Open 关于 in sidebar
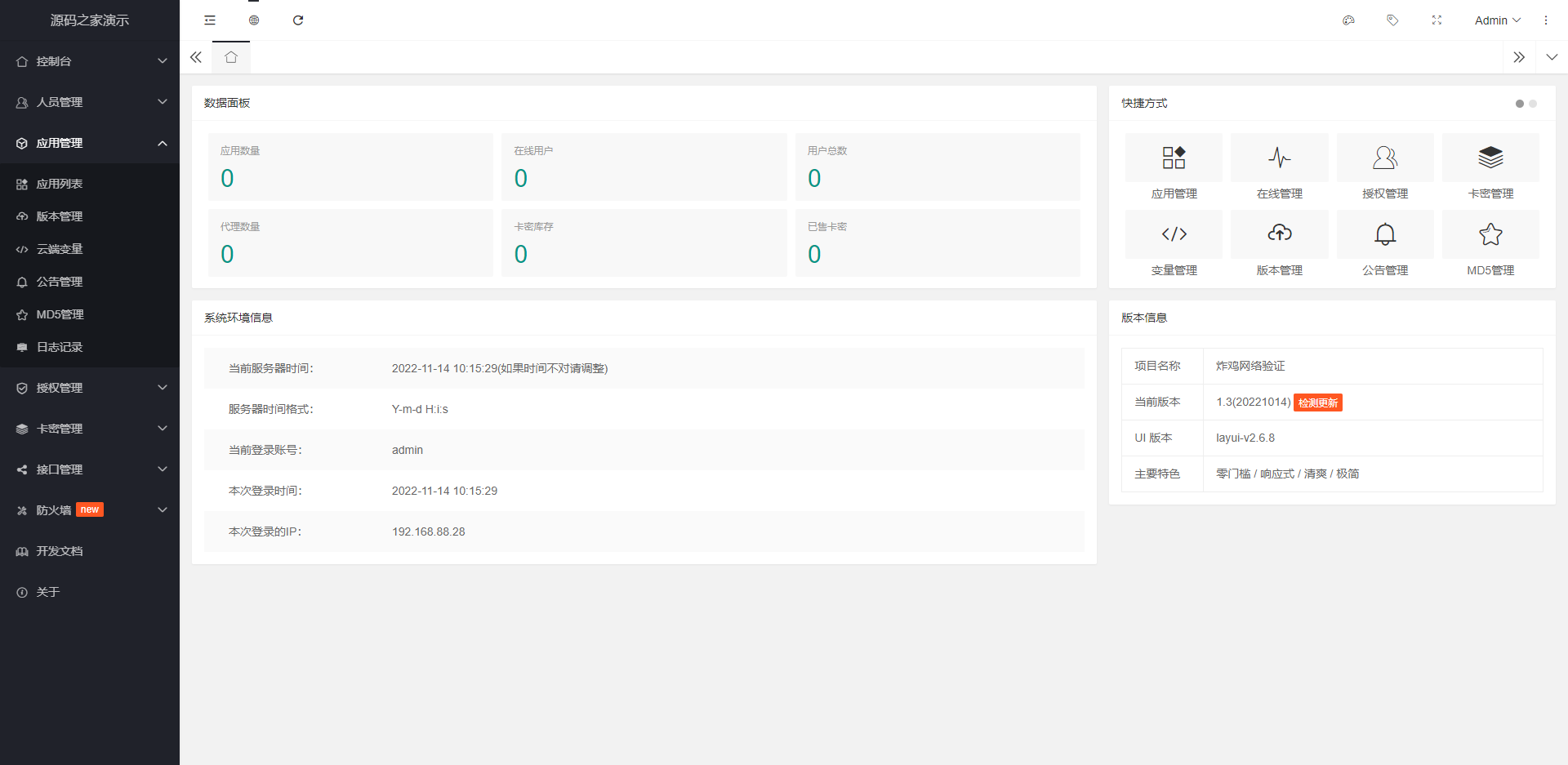Viewport: 1568px width, 765px height. (90, 592)
